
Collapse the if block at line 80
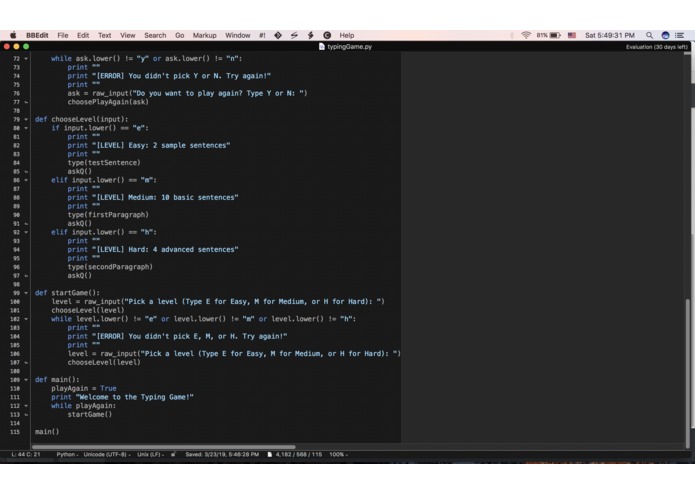tap(26, 128)
